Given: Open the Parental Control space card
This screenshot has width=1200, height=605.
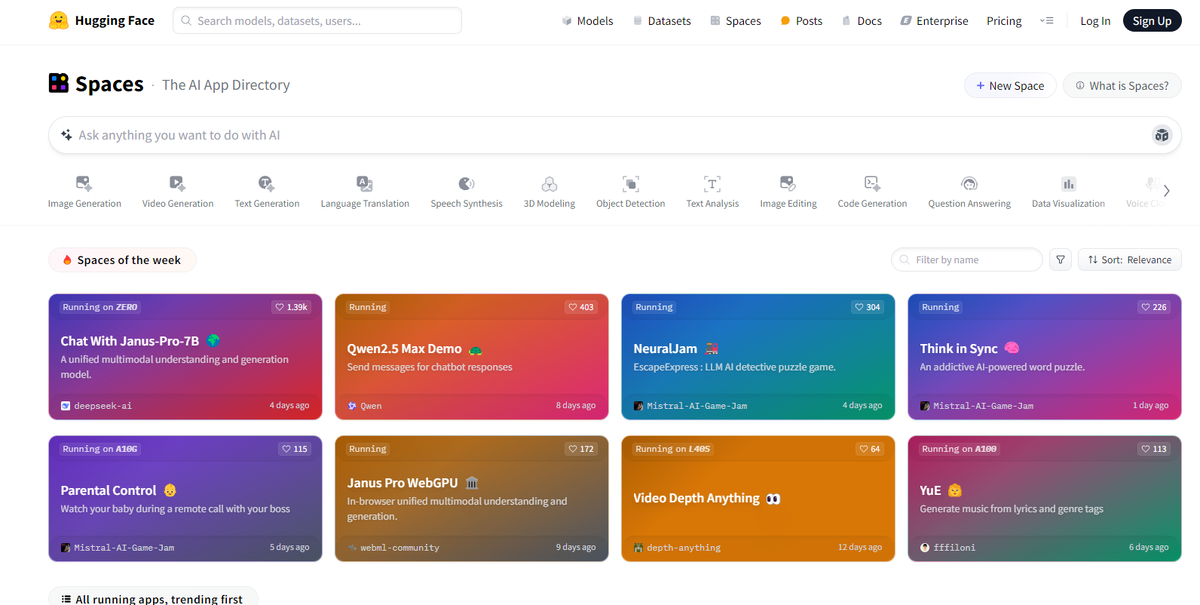Looking at the screenshot, I should 185,499.
